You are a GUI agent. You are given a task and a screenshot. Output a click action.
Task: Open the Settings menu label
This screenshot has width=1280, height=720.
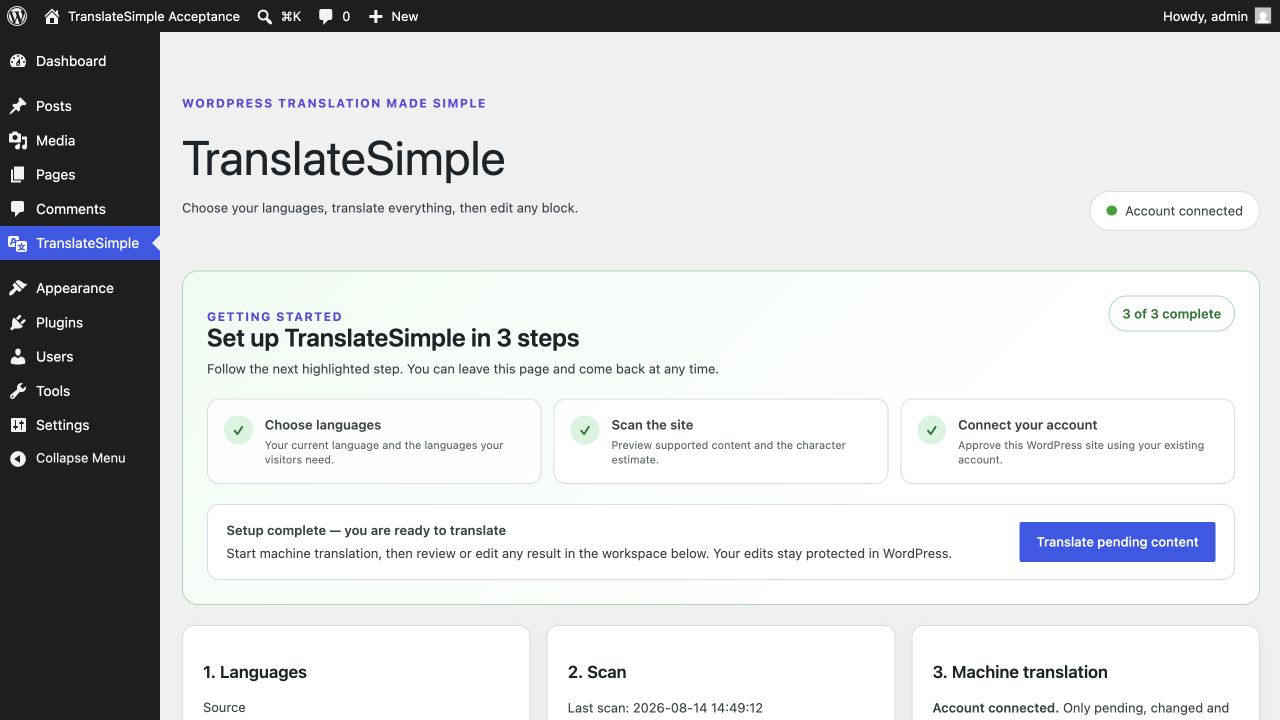pos(63,425)
